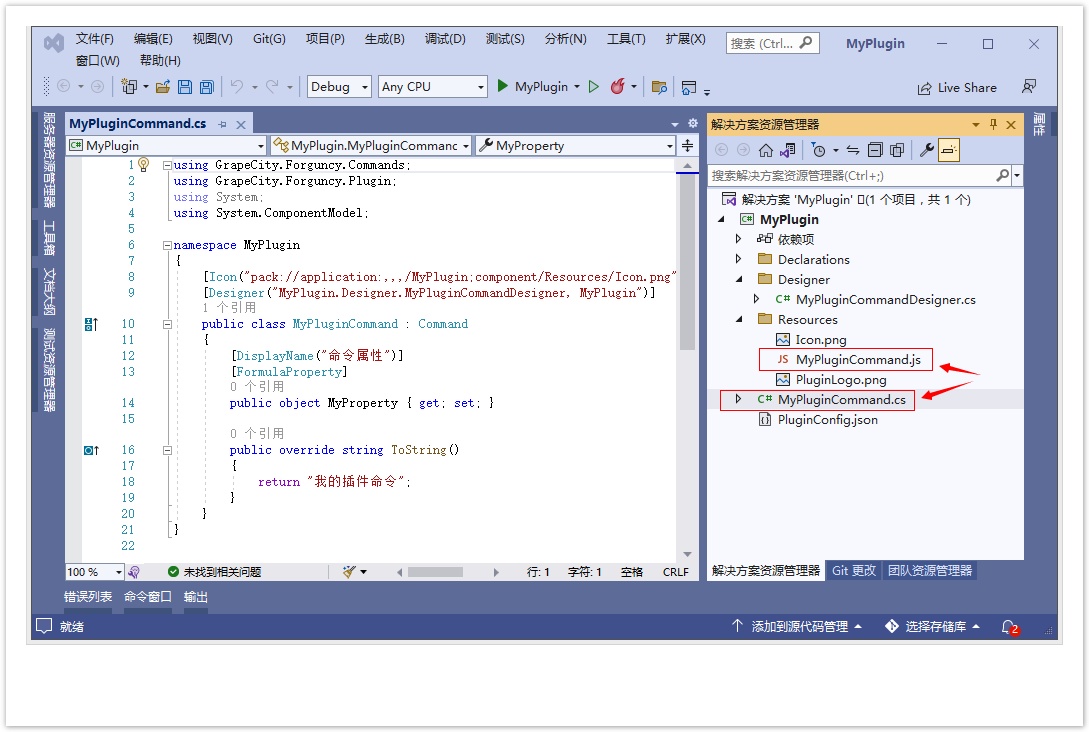
Task: Click the Show All Files icon
Action: click(x=897, y=150)
